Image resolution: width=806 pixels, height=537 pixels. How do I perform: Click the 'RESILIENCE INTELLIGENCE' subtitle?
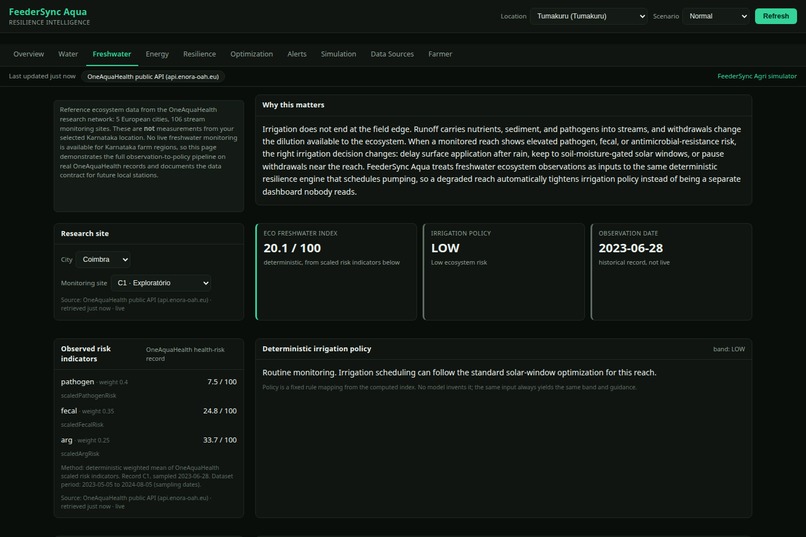pyautogui.click(x=49, y=23)
